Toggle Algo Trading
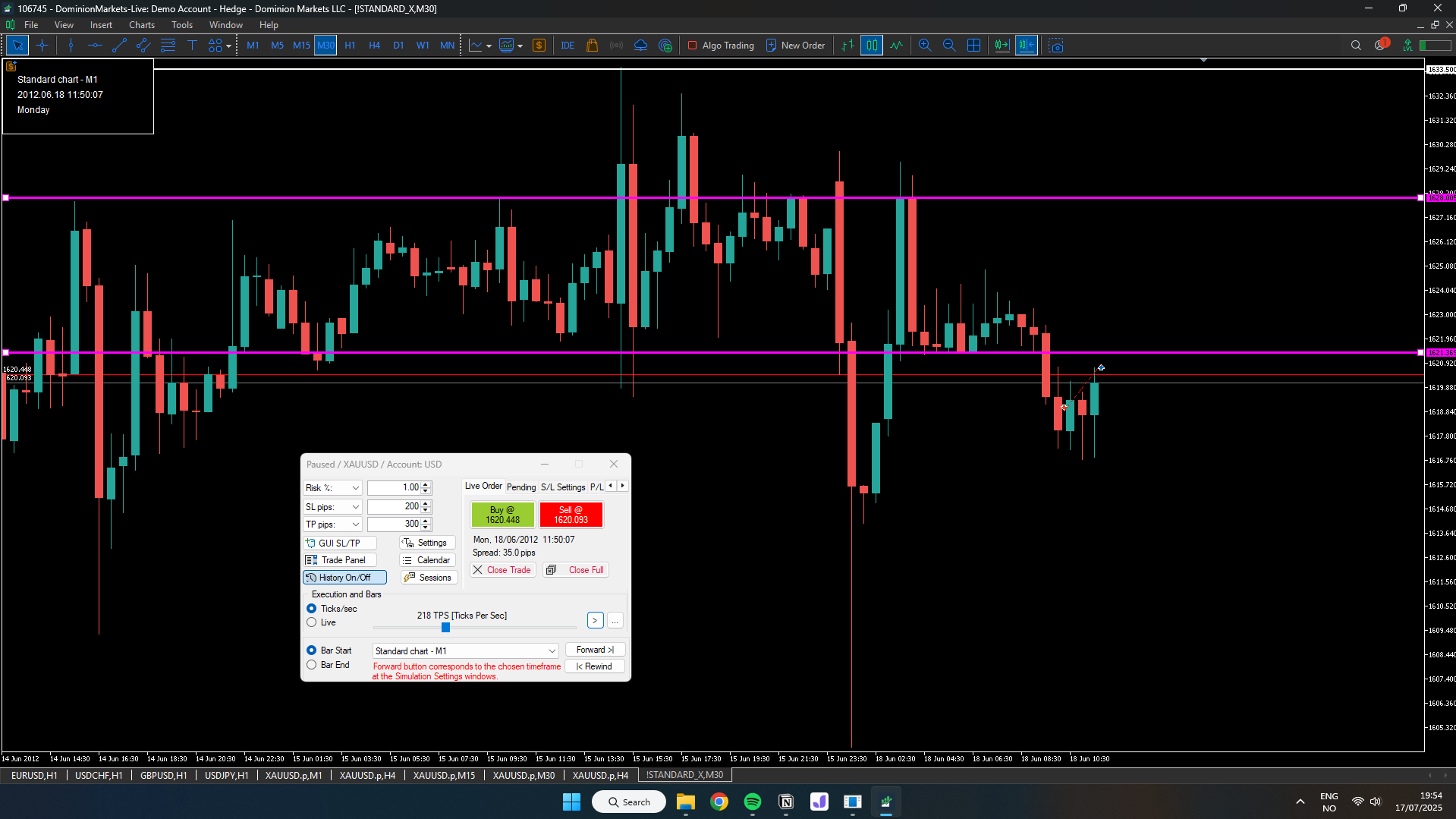1456x819 pixels. (x=720, y=46)
